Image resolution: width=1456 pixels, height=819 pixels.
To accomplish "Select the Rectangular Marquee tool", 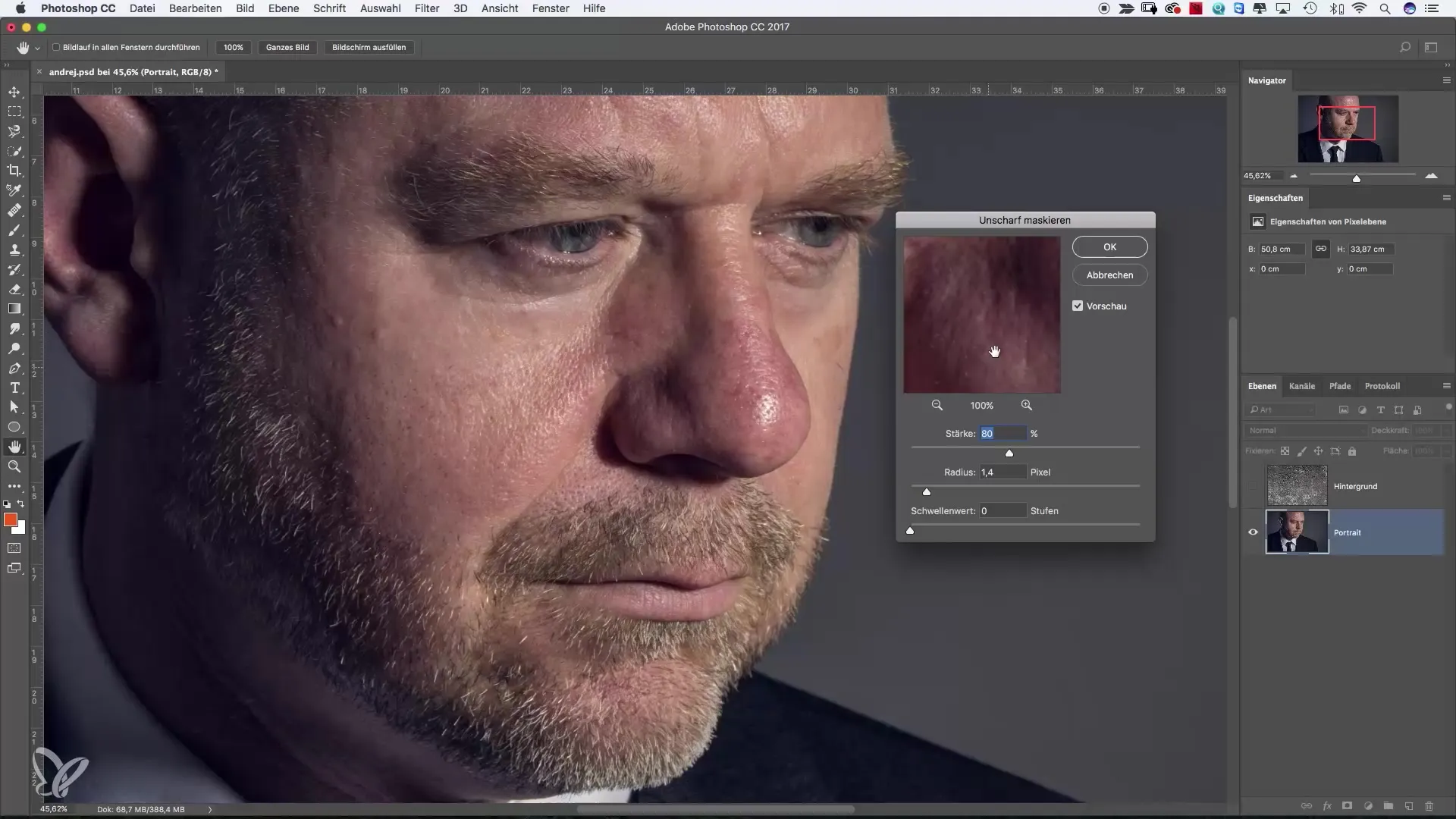I will 14,111.
